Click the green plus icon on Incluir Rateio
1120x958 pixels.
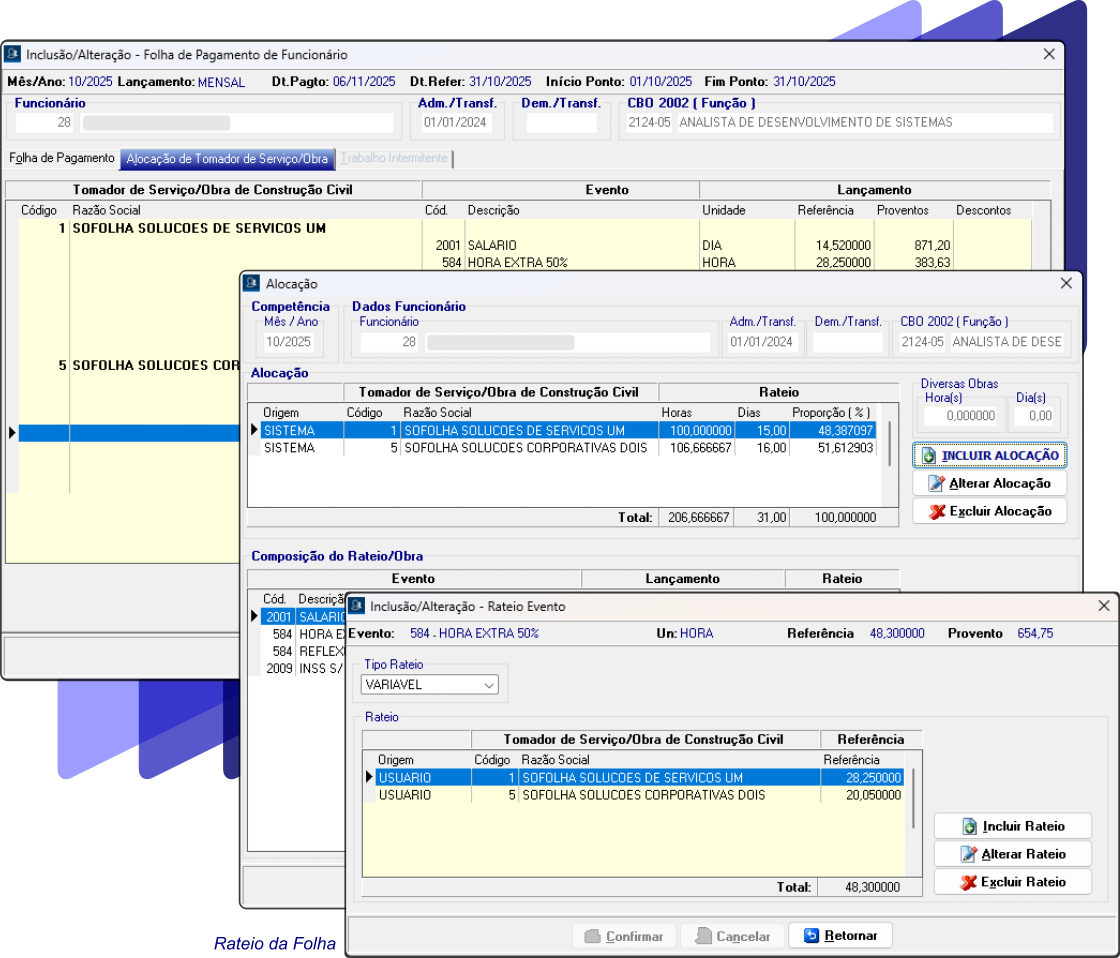[969, 827]
